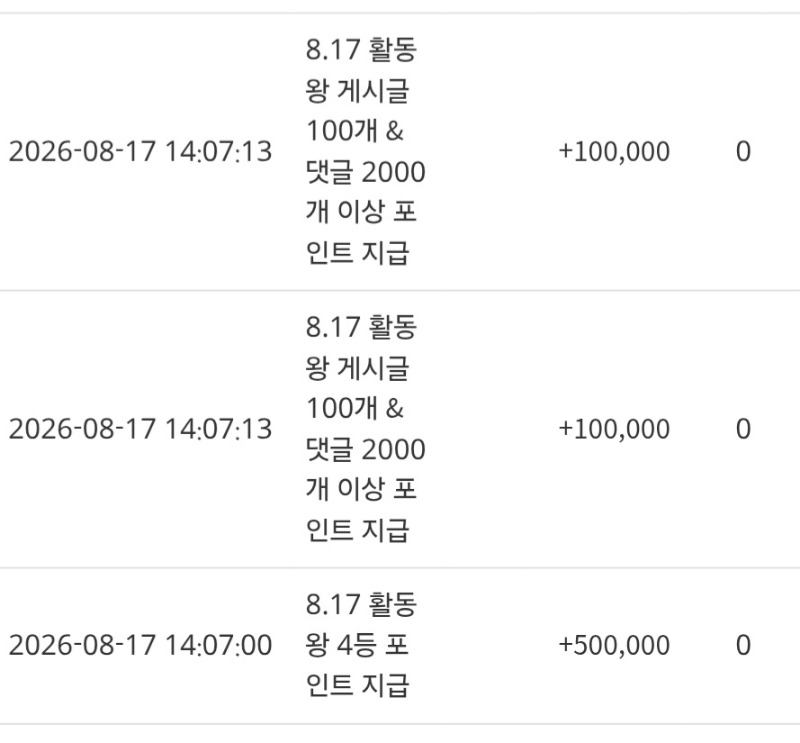The image size is (800, 743).
Task: Click the 왕 게시글 line in the topmost row
Action: (358, 91)
